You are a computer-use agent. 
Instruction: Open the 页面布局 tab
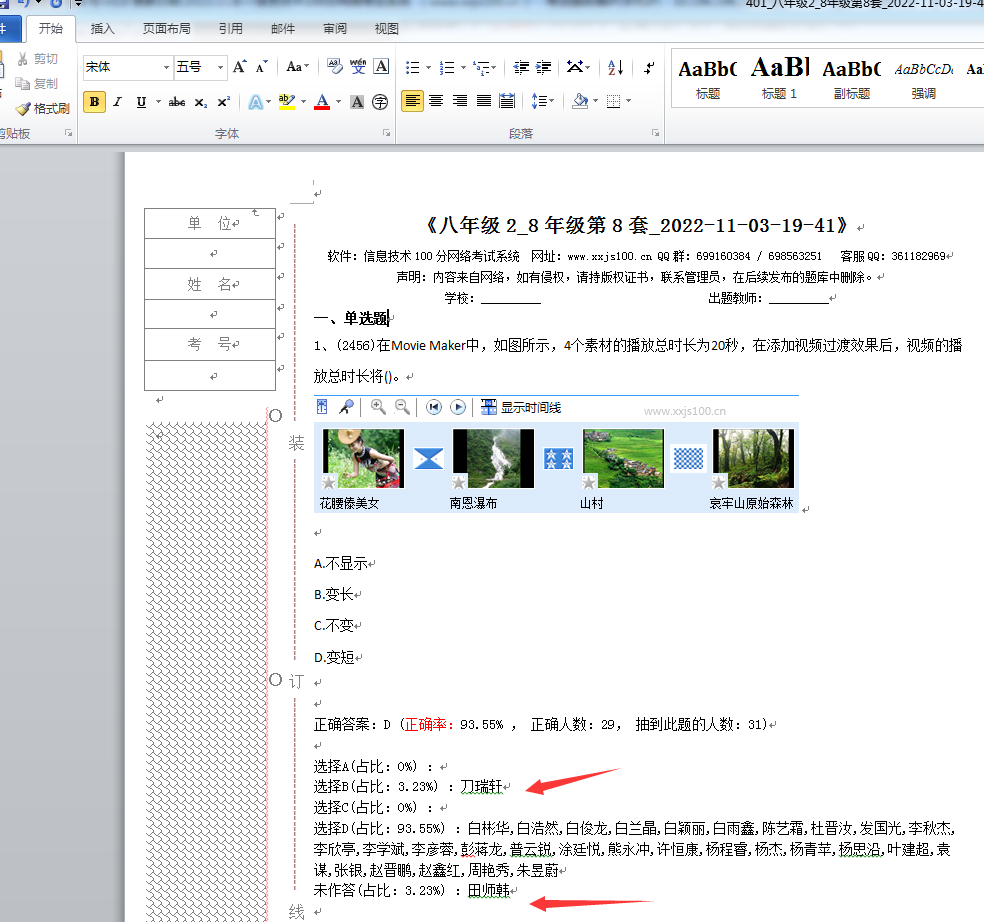click(x=166, y=29)
